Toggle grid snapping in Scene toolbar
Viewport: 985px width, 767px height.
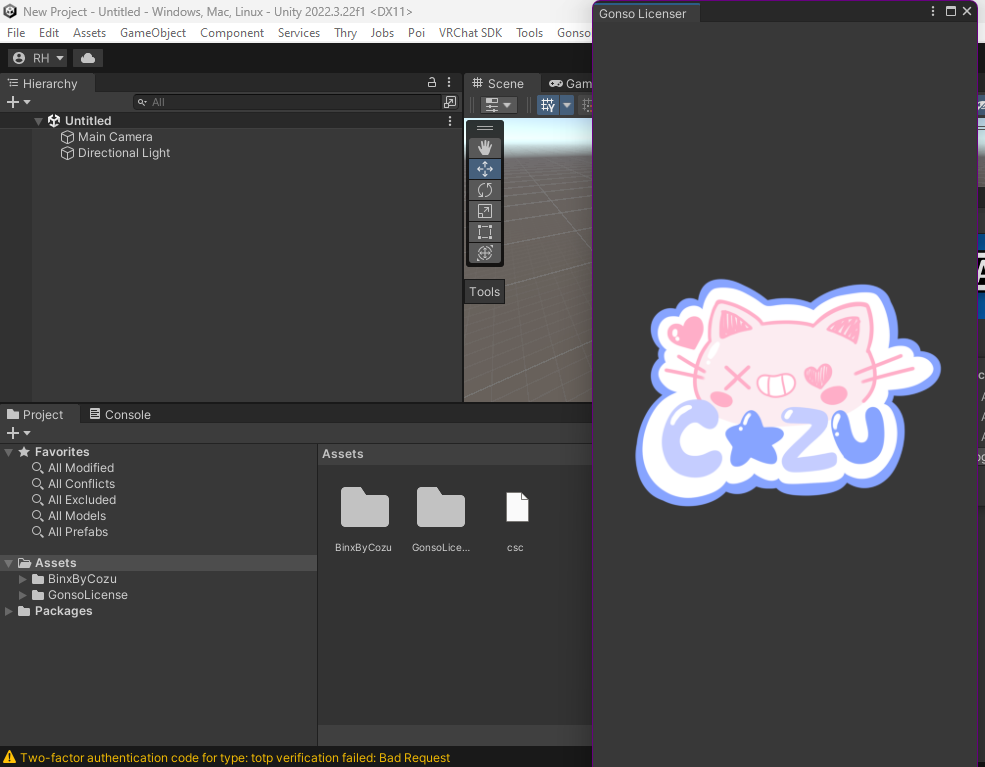click(x=586, y=105)
